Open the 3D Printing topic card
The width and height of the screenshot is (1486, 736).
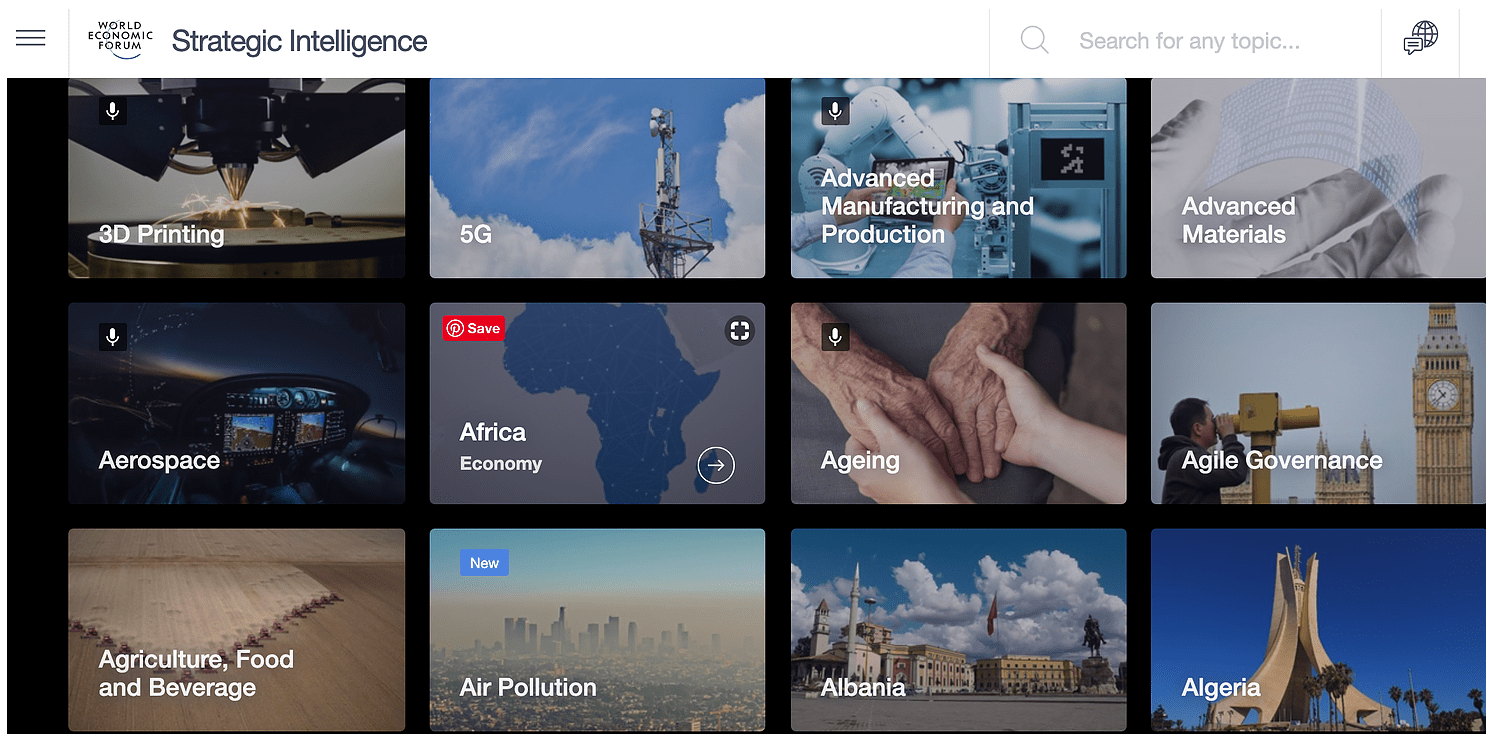(x=237, y=178)
